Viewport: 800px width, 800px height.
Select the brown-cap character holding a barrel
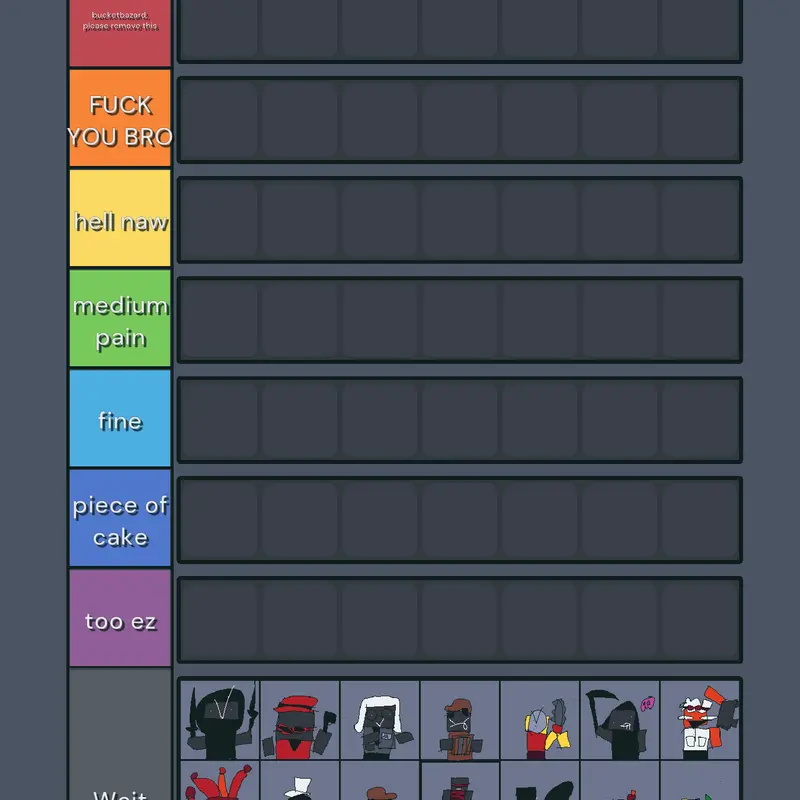point(460,720)
